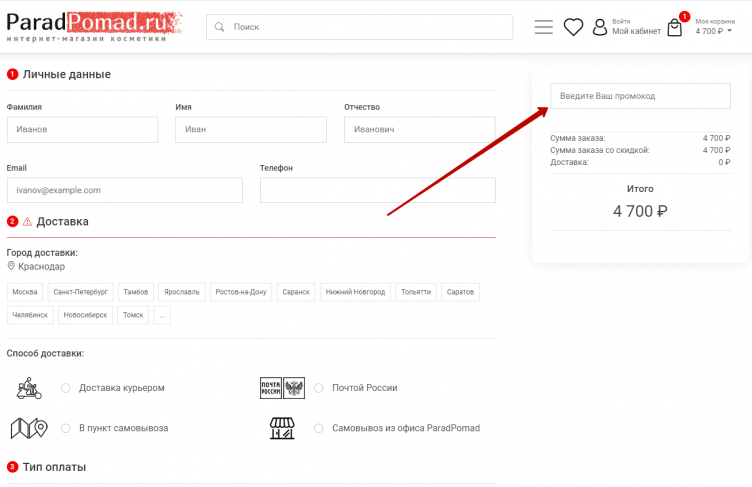Image resolution: width=752 pixels, height=487 pixels.
Task: Open Мой кабинет login link
Action: pos(636,31)
